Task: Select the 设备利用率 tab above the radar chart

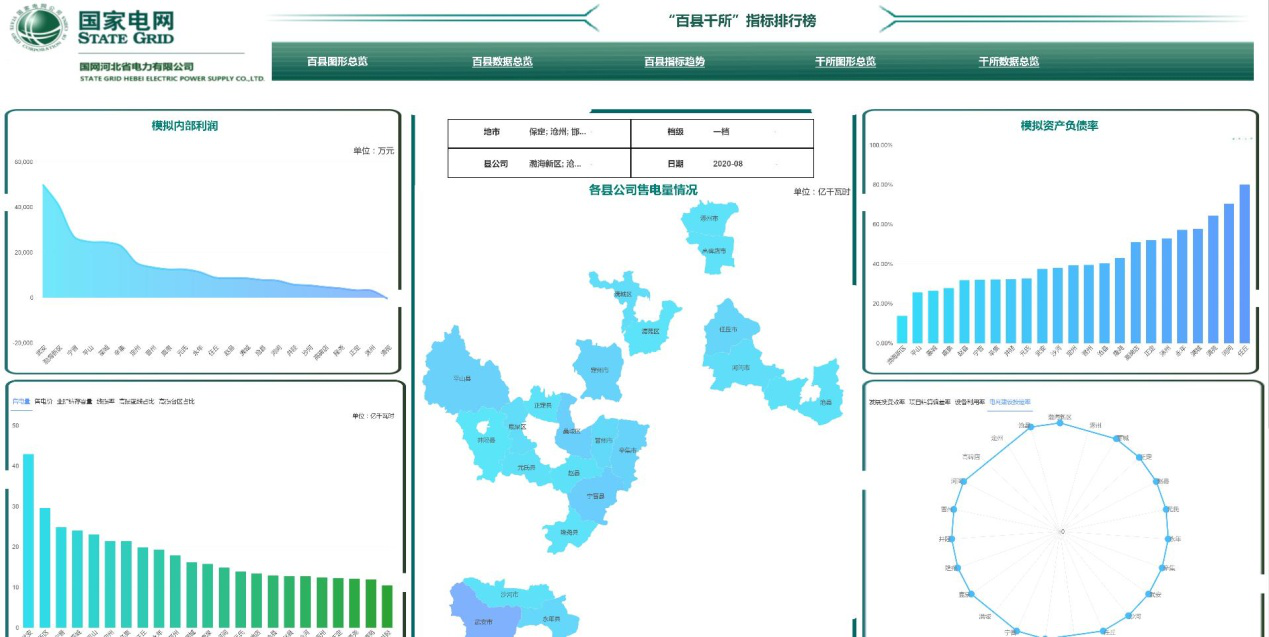Action: (969, 402)
